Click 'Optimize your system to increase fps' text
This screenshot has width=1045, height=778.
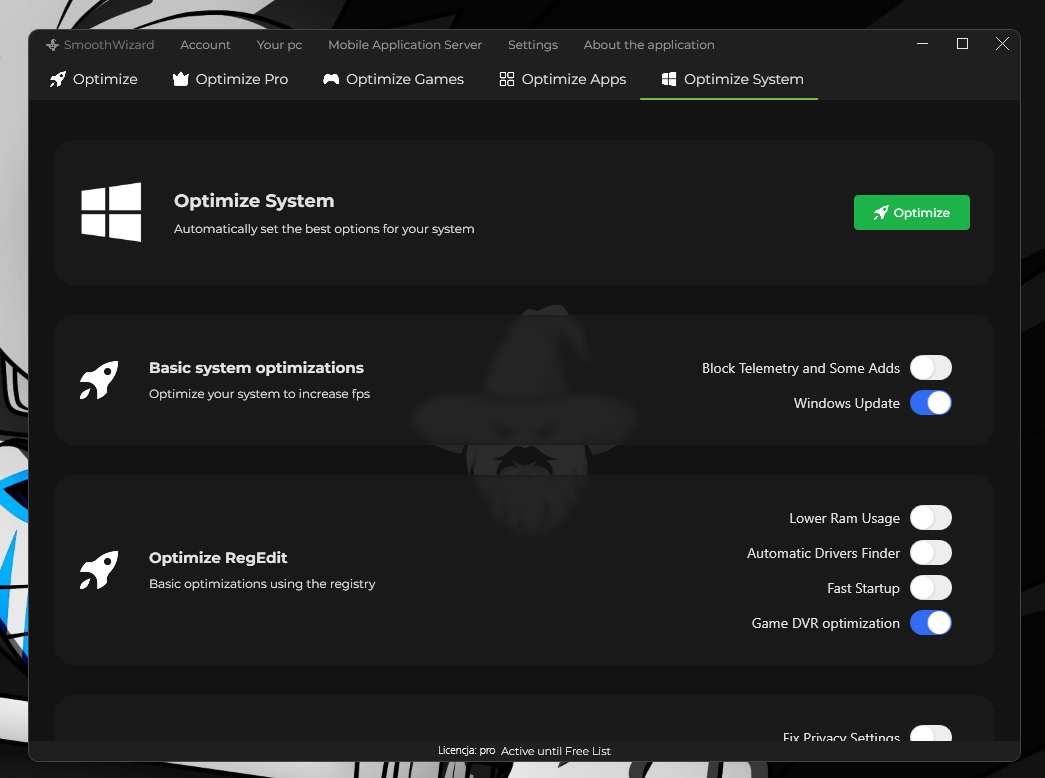click(x=259, y=394)
